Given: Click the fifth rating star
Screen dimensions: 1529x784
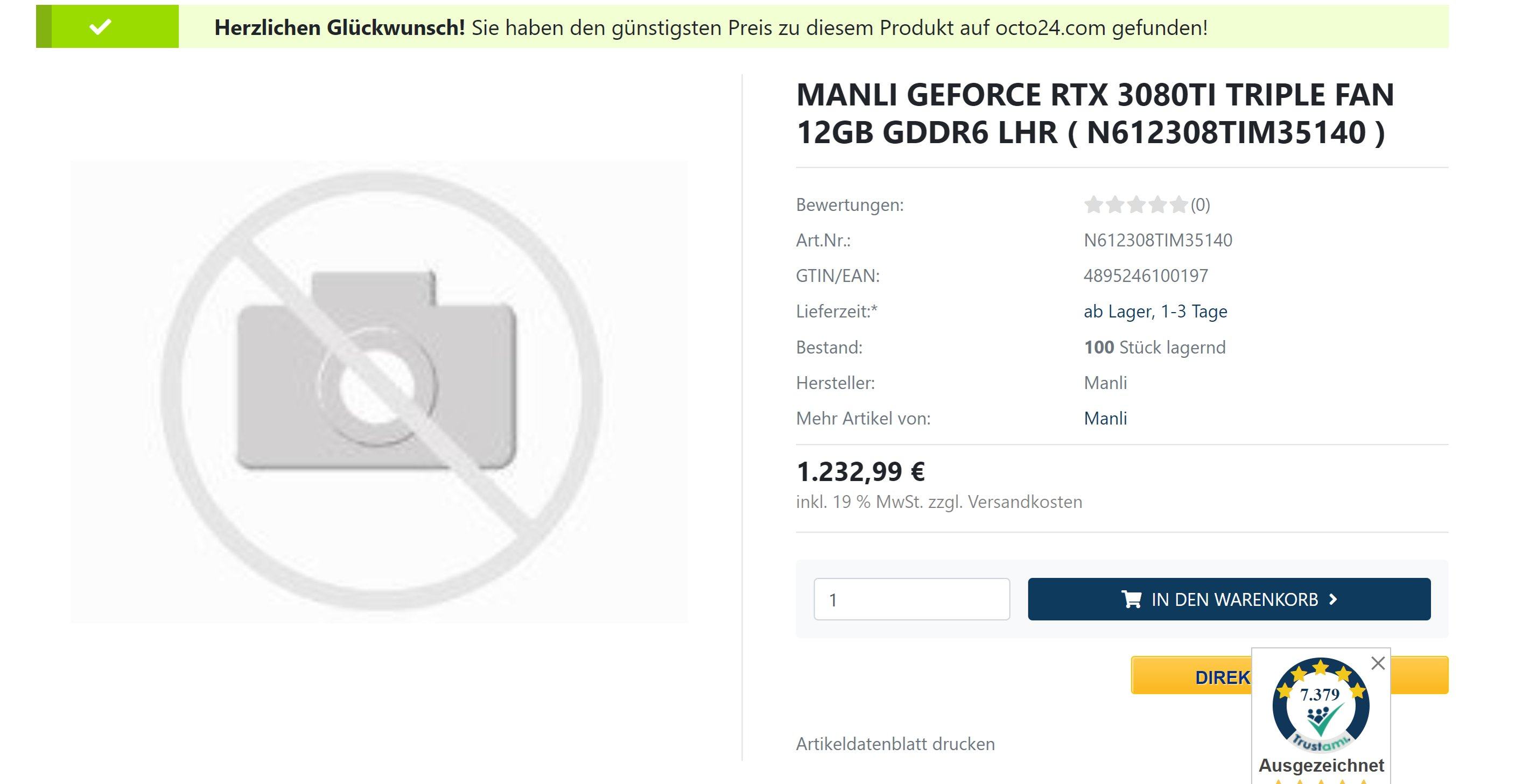Looking at the screenshot, I should coord(1178,204).
